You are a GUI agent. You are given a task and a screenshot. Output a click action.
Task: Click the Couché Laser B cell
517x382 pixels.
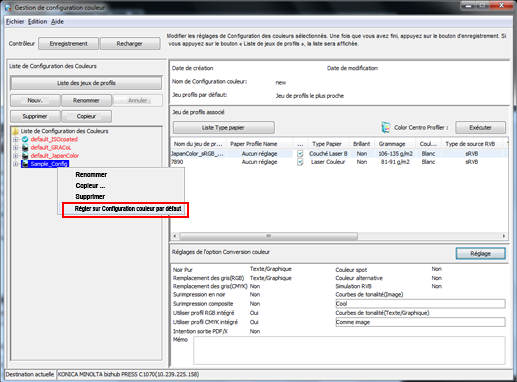(328, 154)
